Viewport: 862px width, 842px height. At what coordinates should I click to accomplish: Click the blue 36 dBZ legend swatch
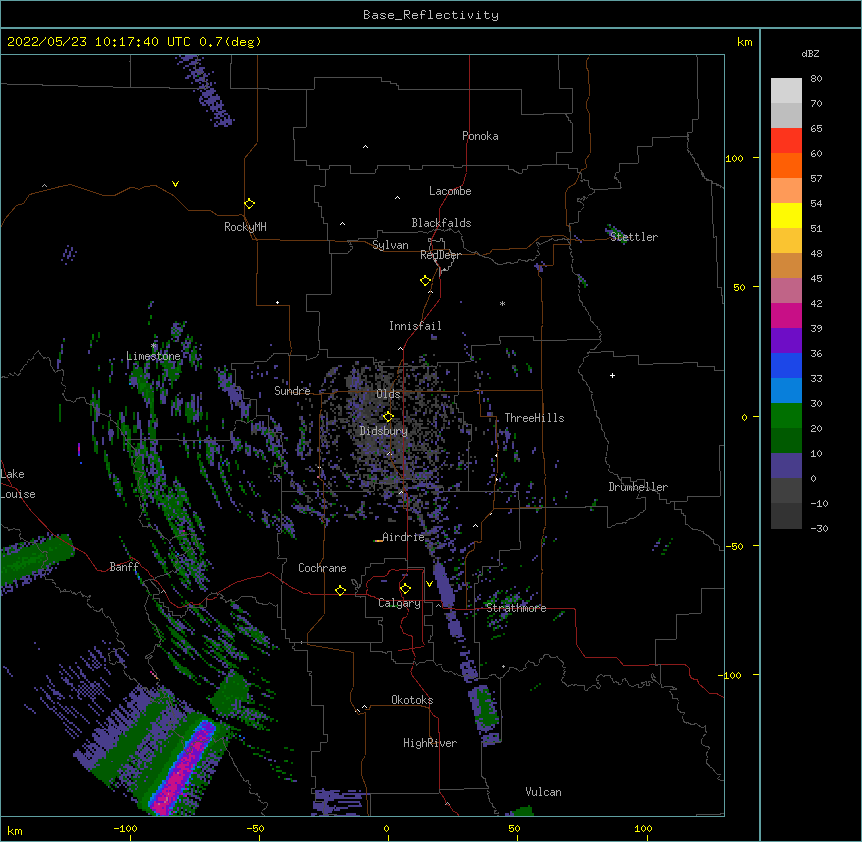(x=786, y=365)
